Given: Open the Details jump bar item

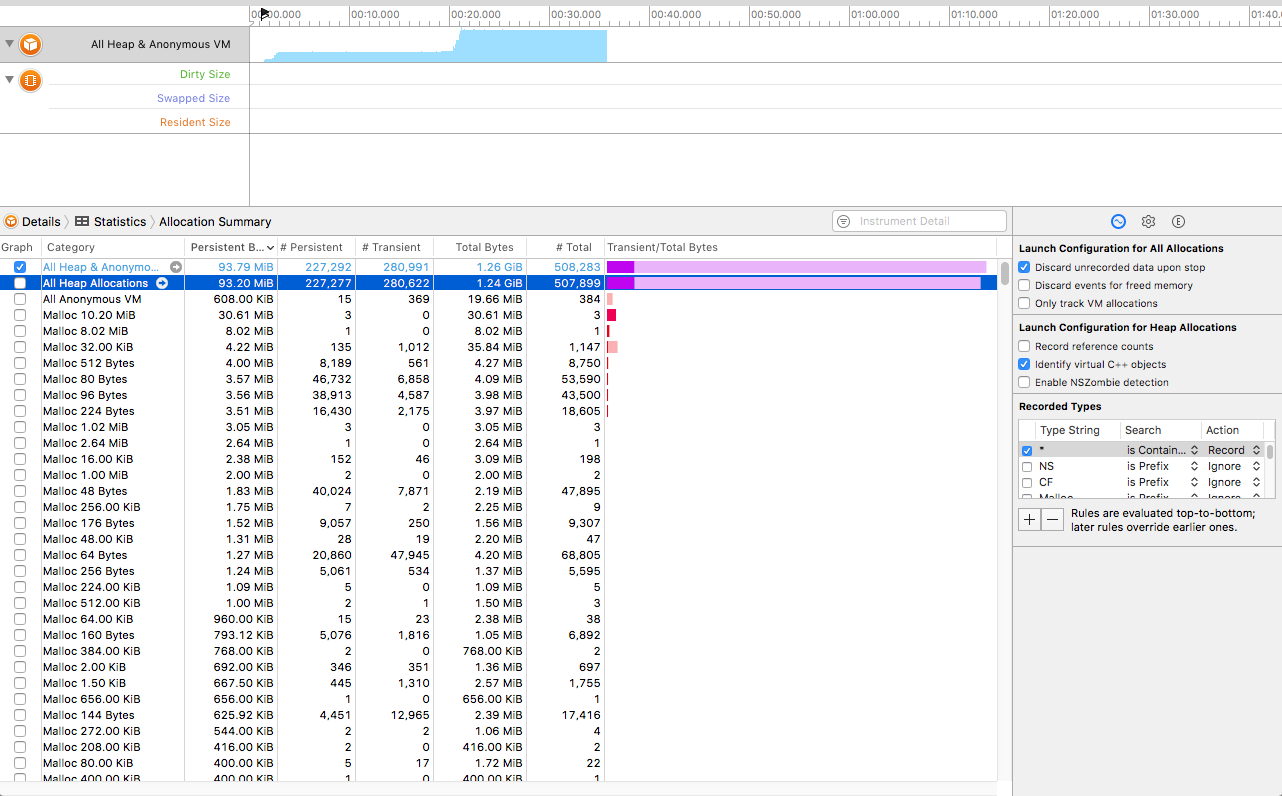Looking at the screenshot, I should click(x=41, y=222).
